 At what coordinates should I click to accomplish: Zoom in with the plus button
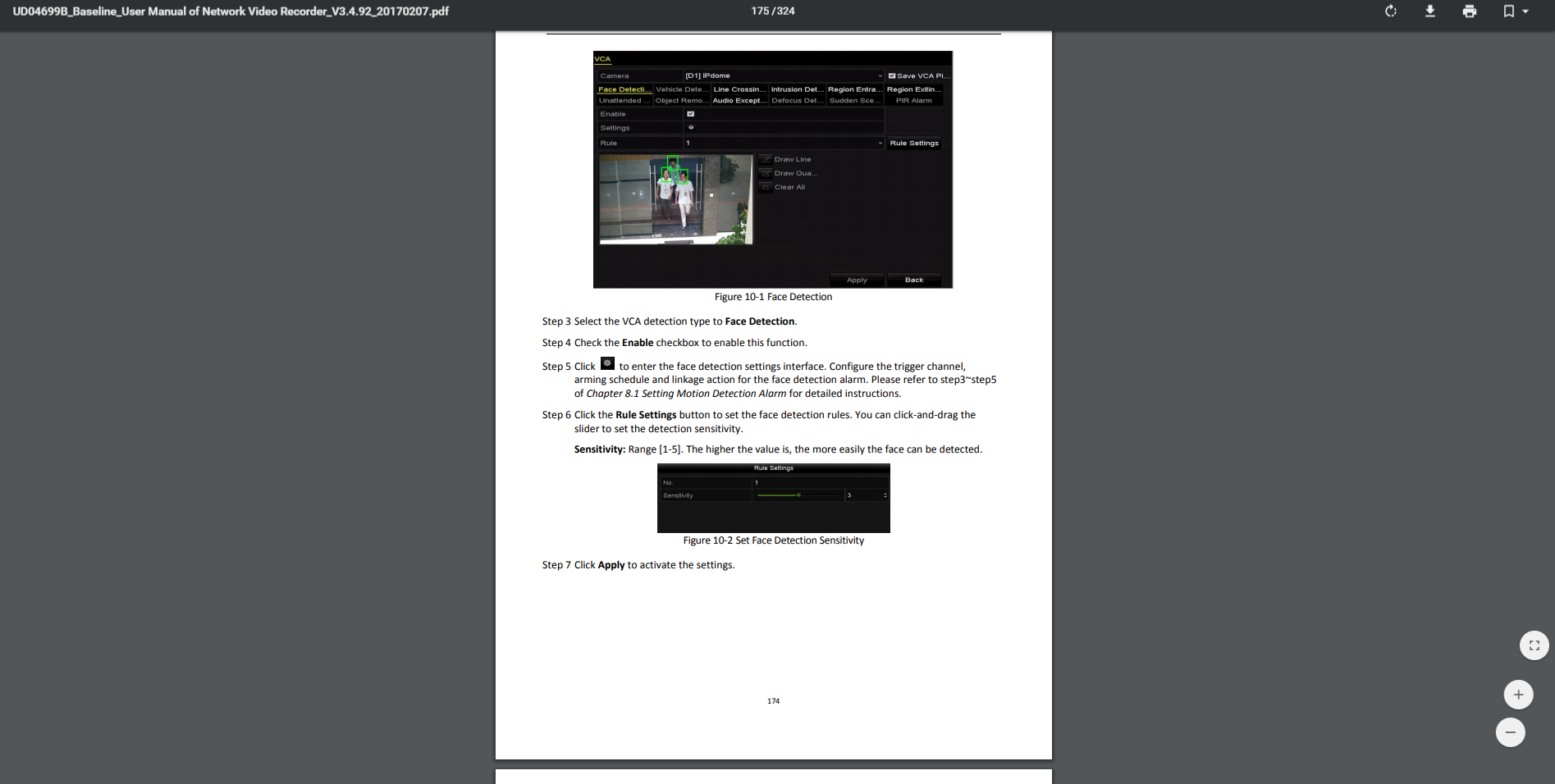[x=1517, y=695]
